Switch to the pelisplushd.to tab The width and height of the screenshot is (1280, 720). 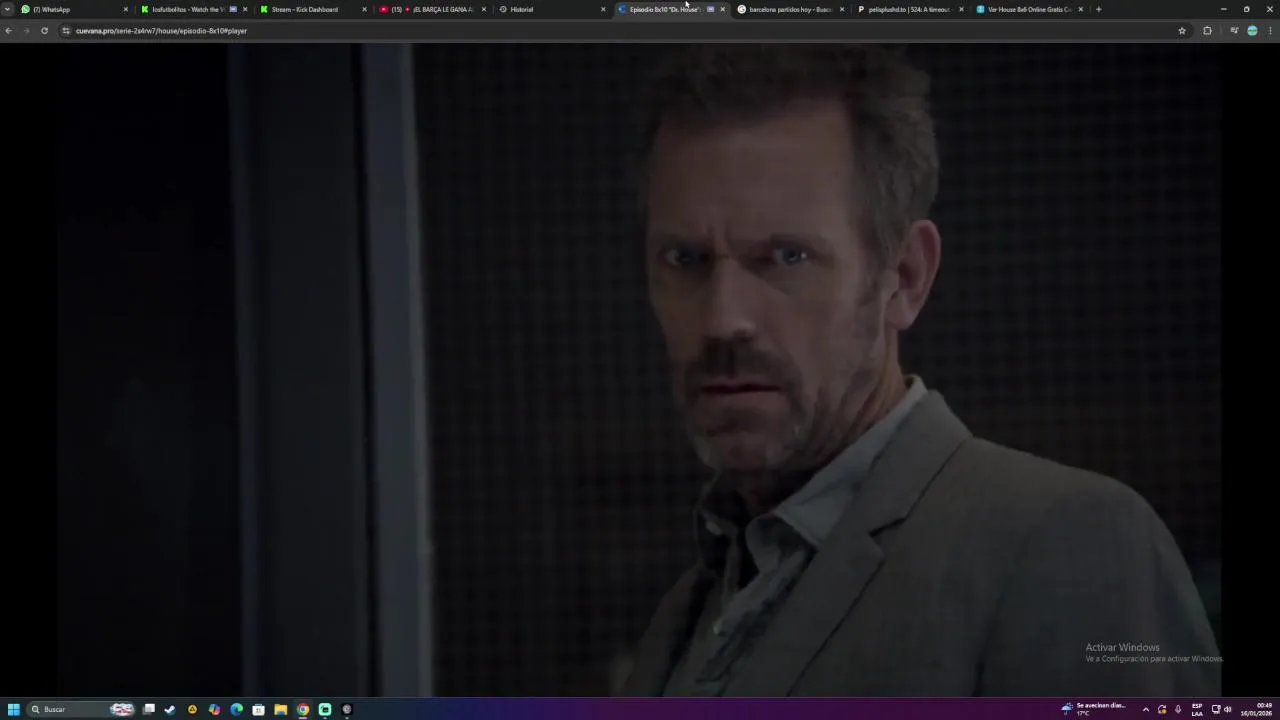pyautogui.click(x=909, y=9)
